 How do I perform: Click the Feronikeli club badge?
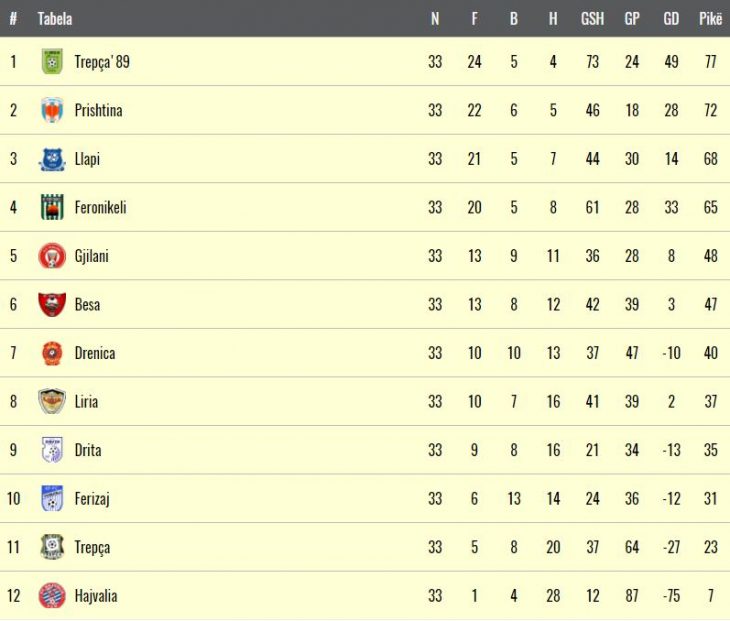click(x=52, y=208)
